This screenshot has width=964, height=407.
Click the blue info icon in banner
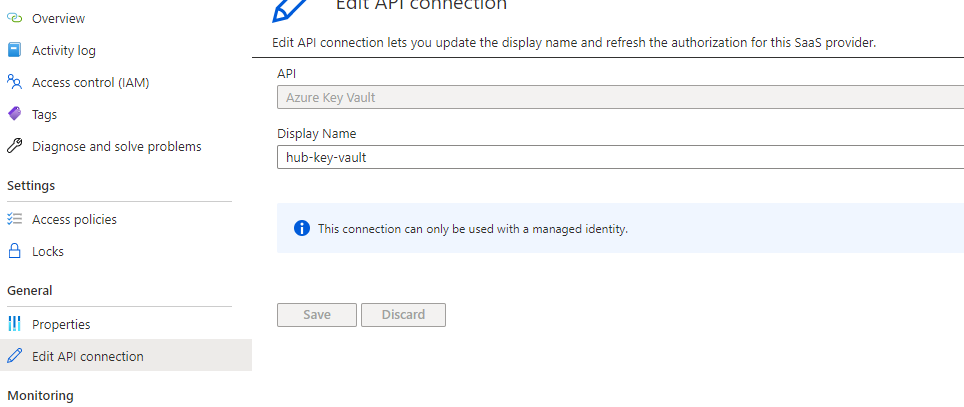coord(302,229)
